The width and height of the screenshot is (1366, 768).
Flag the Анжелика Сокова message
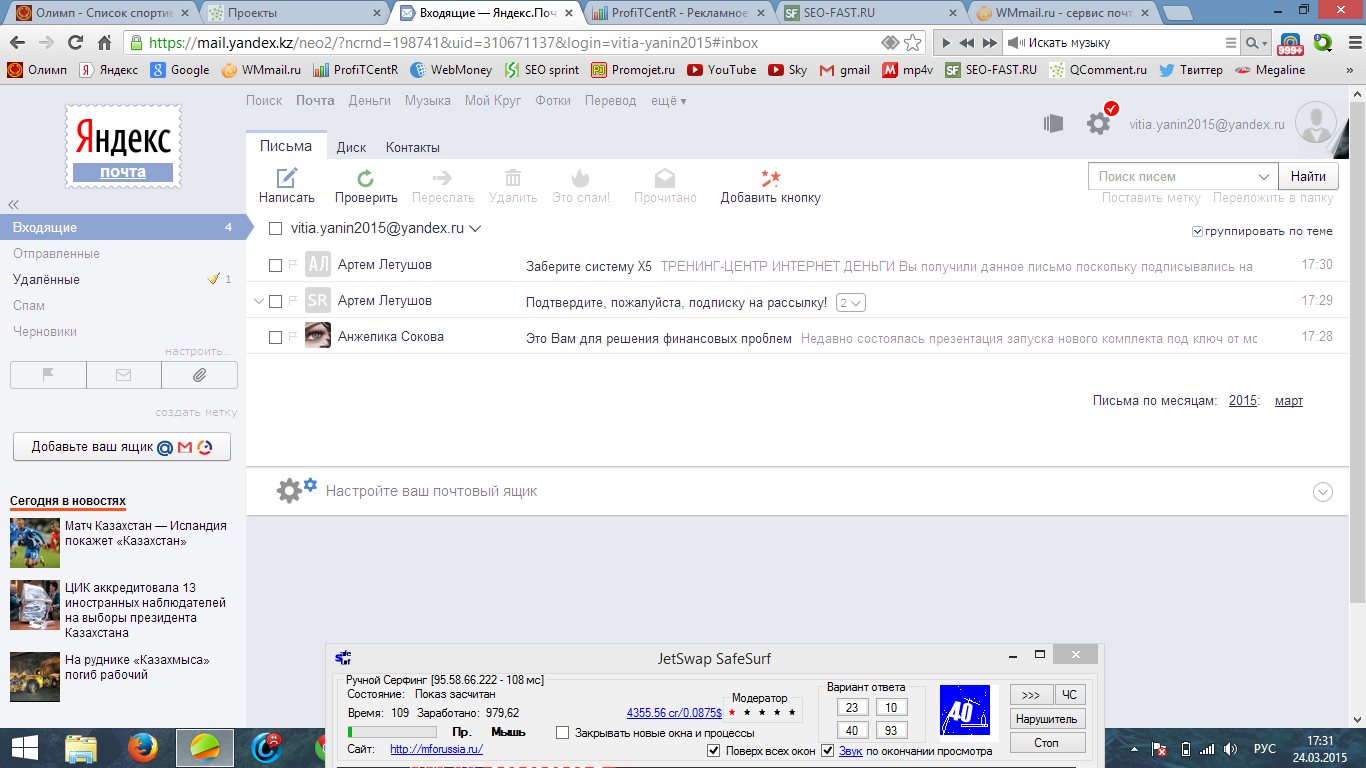pyautogui.click(x=293, y=337)
